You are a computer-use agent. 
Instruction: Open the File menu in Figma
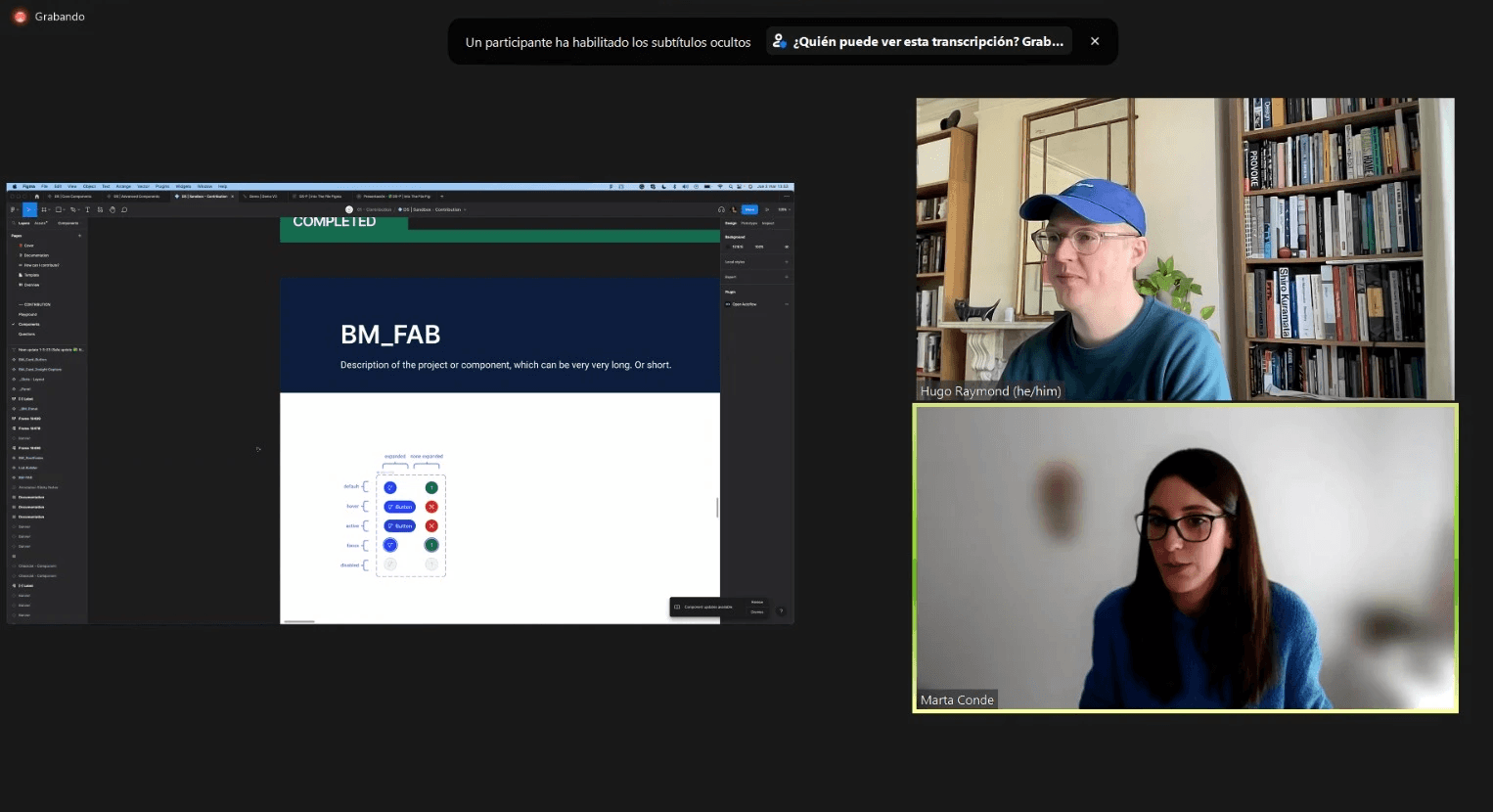tap(44, 186)
